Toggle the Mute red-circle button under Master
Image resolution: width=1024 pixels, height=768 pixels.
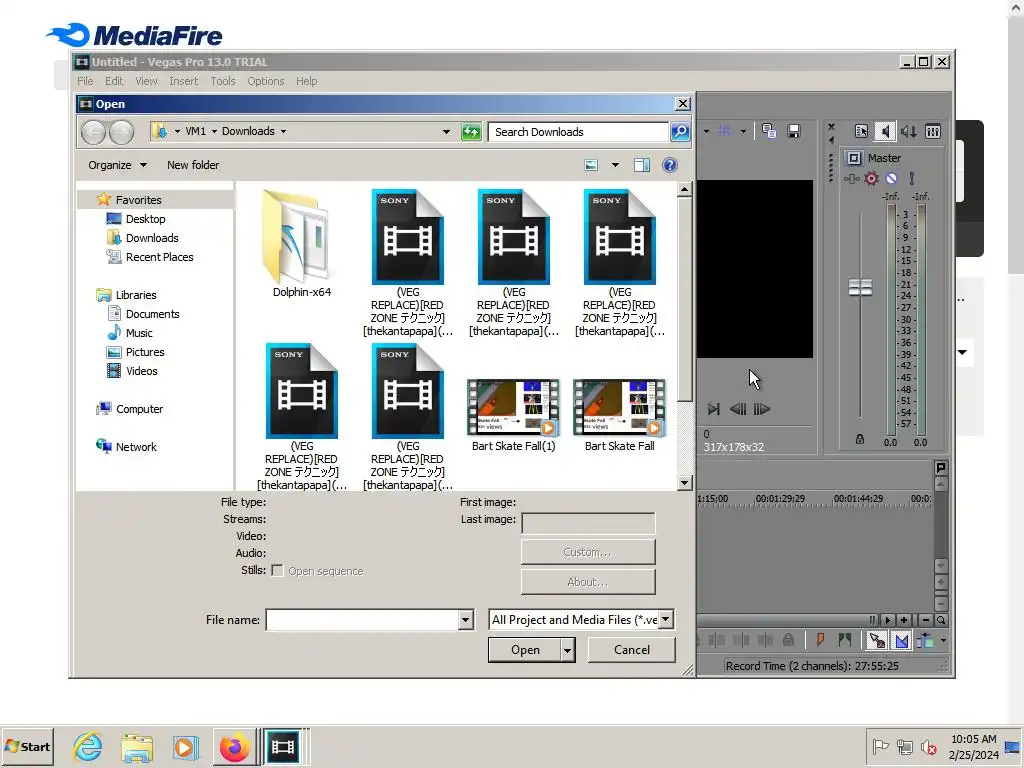click(891, 178)
